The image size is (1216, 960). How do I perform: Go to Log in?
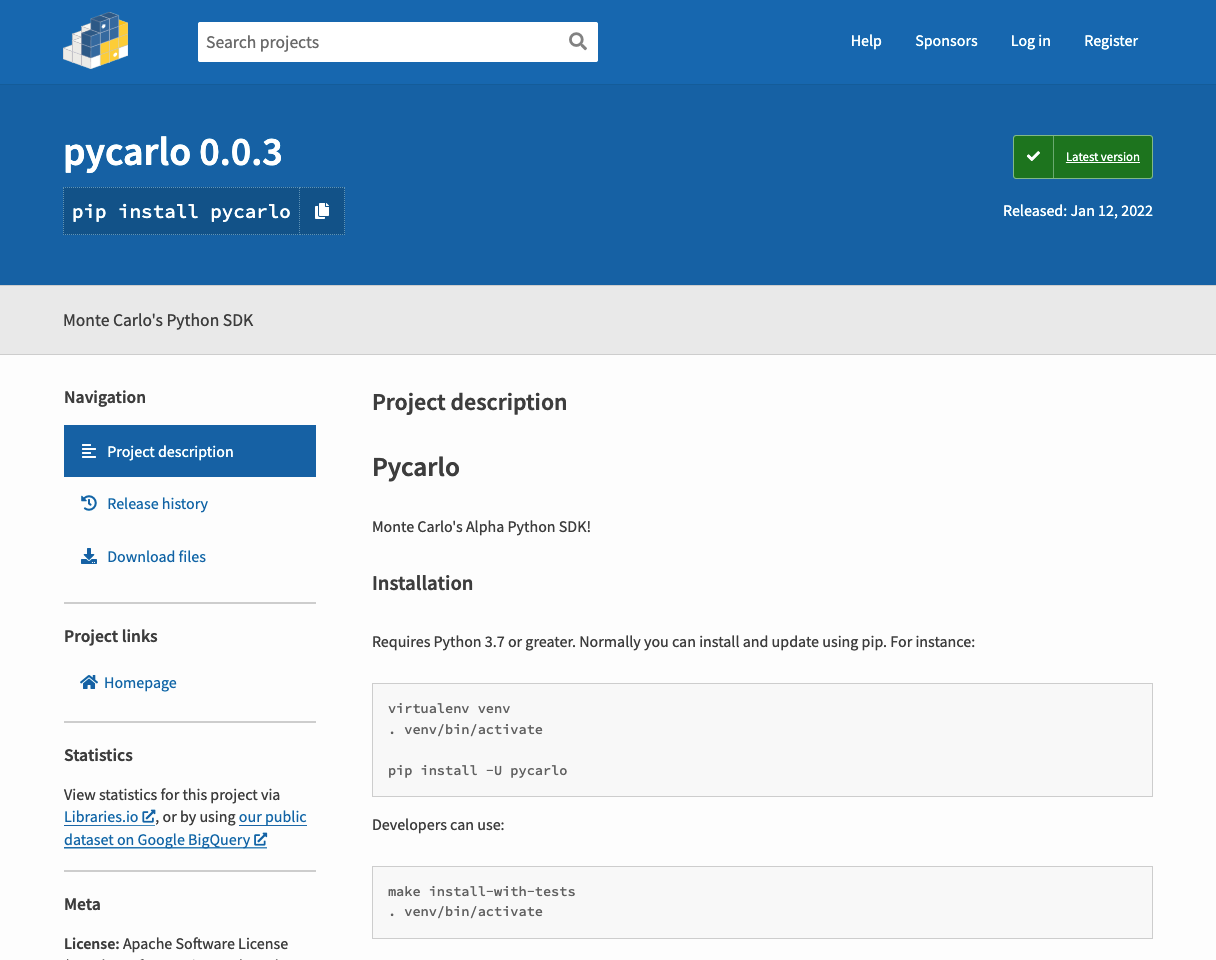tap(1030, 41)
